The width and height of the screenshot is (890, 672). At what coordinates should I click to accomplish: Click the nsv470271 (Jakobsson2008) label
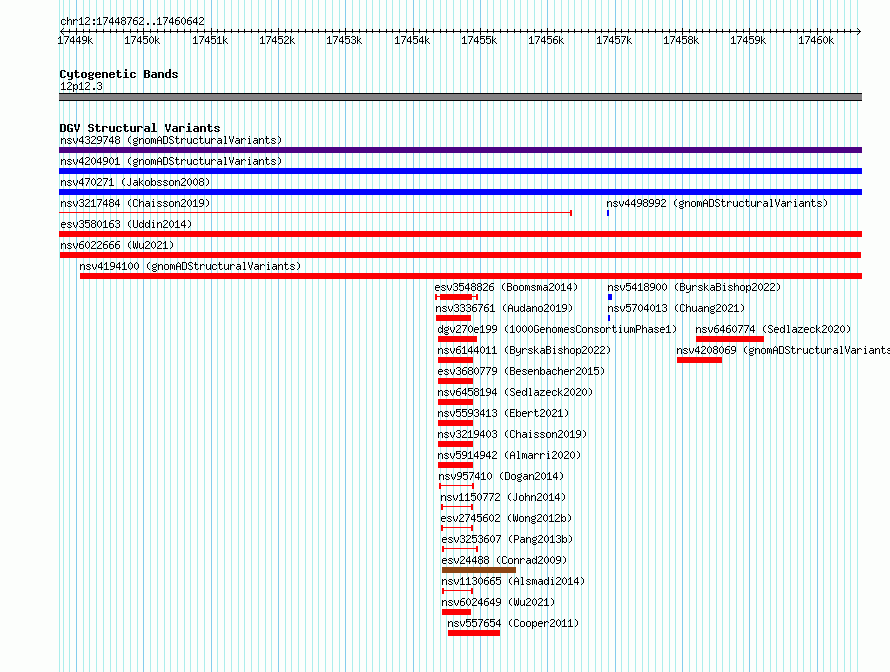click(135, 182)
